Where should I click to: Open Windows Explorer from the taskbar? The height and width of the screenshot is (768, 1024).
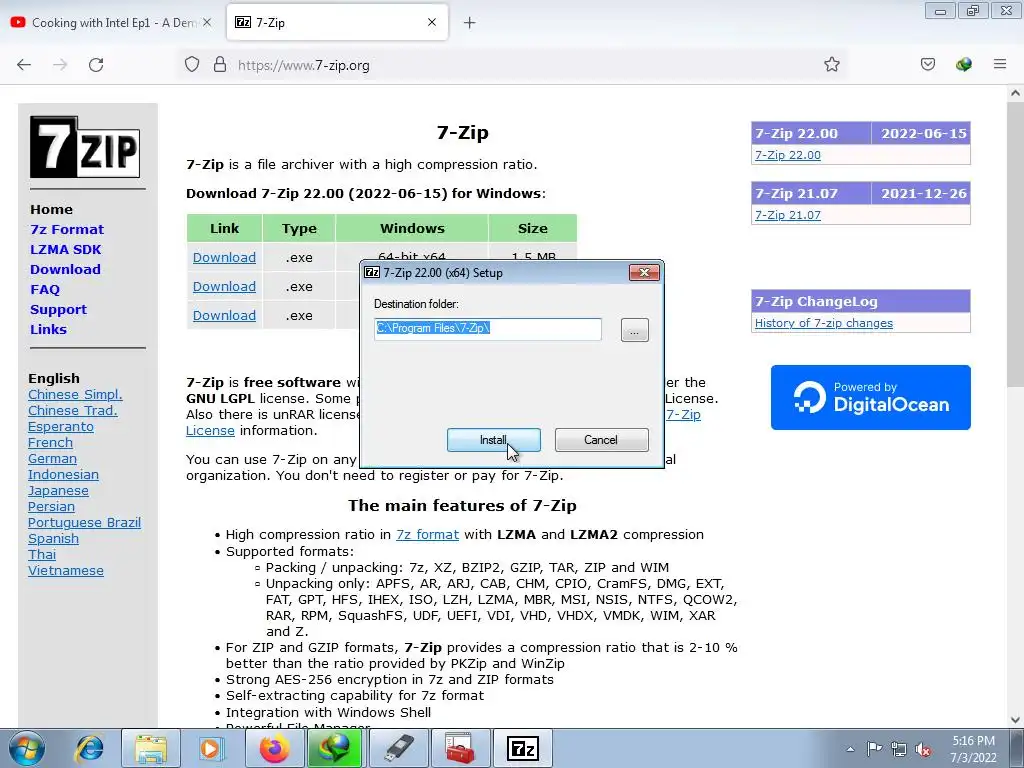click(151, 748)
